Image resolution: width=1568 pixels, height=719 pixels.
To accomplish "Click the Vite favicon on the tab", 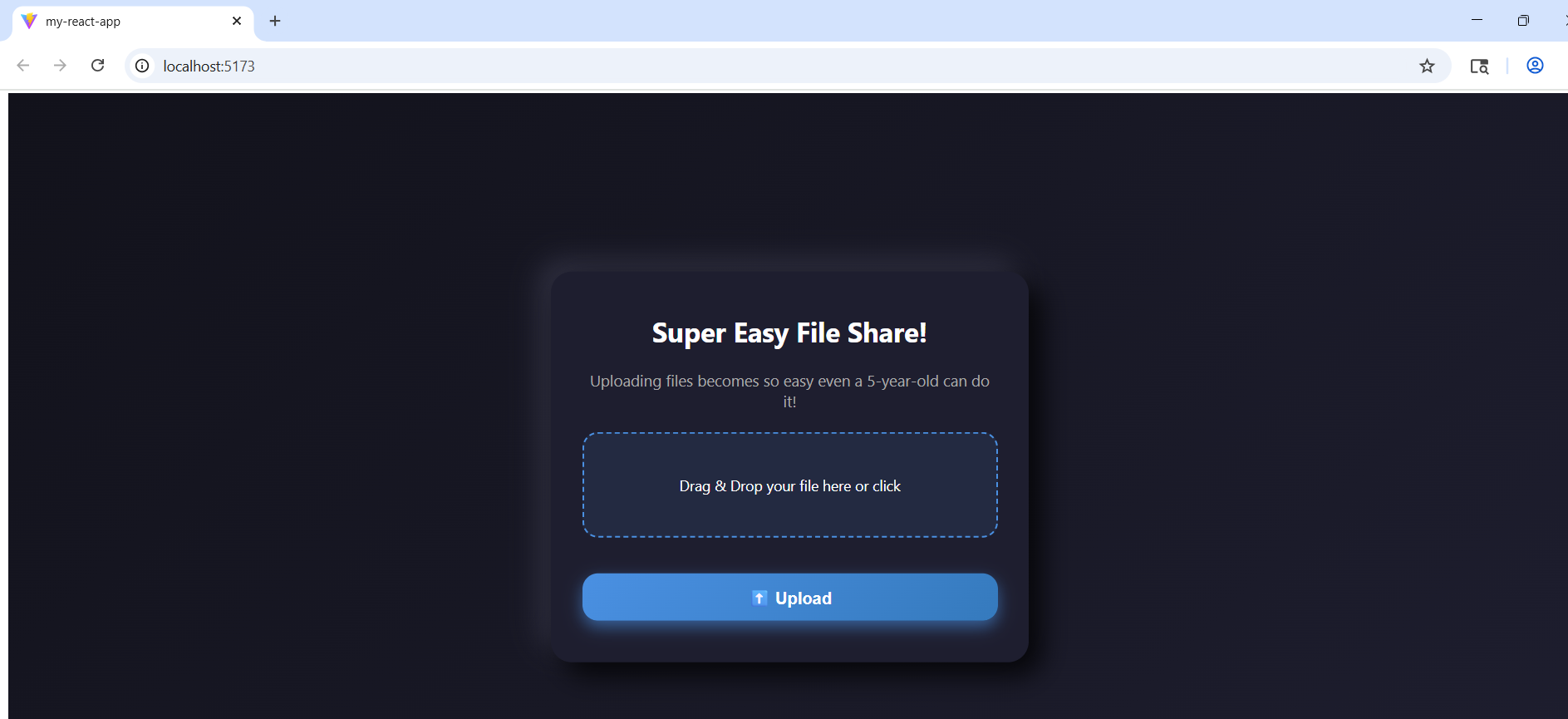I will tap(29, 21).
